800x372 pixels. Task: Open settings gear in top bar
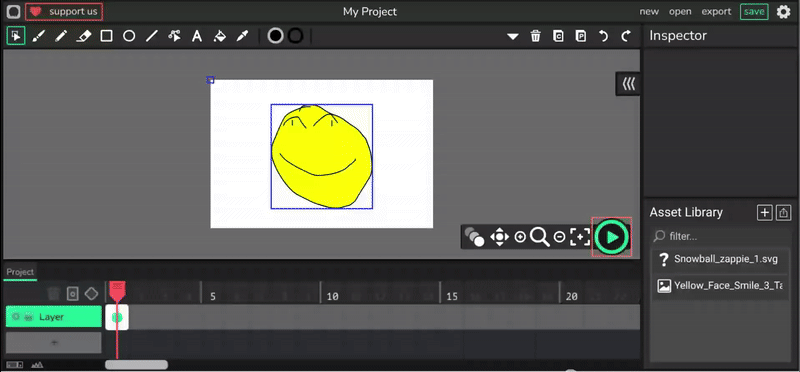(783, 12)
